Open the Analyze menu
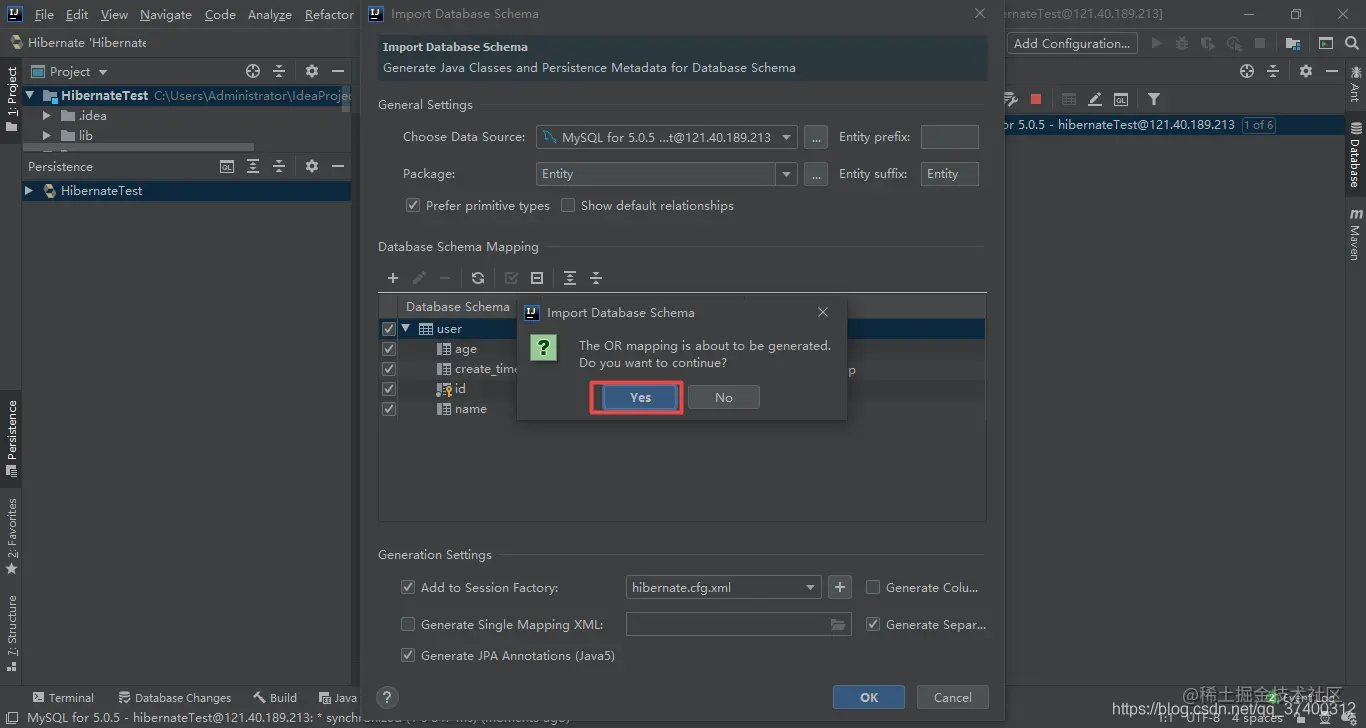The height and width of the screenshot is (728, 1366). [269, 15]
